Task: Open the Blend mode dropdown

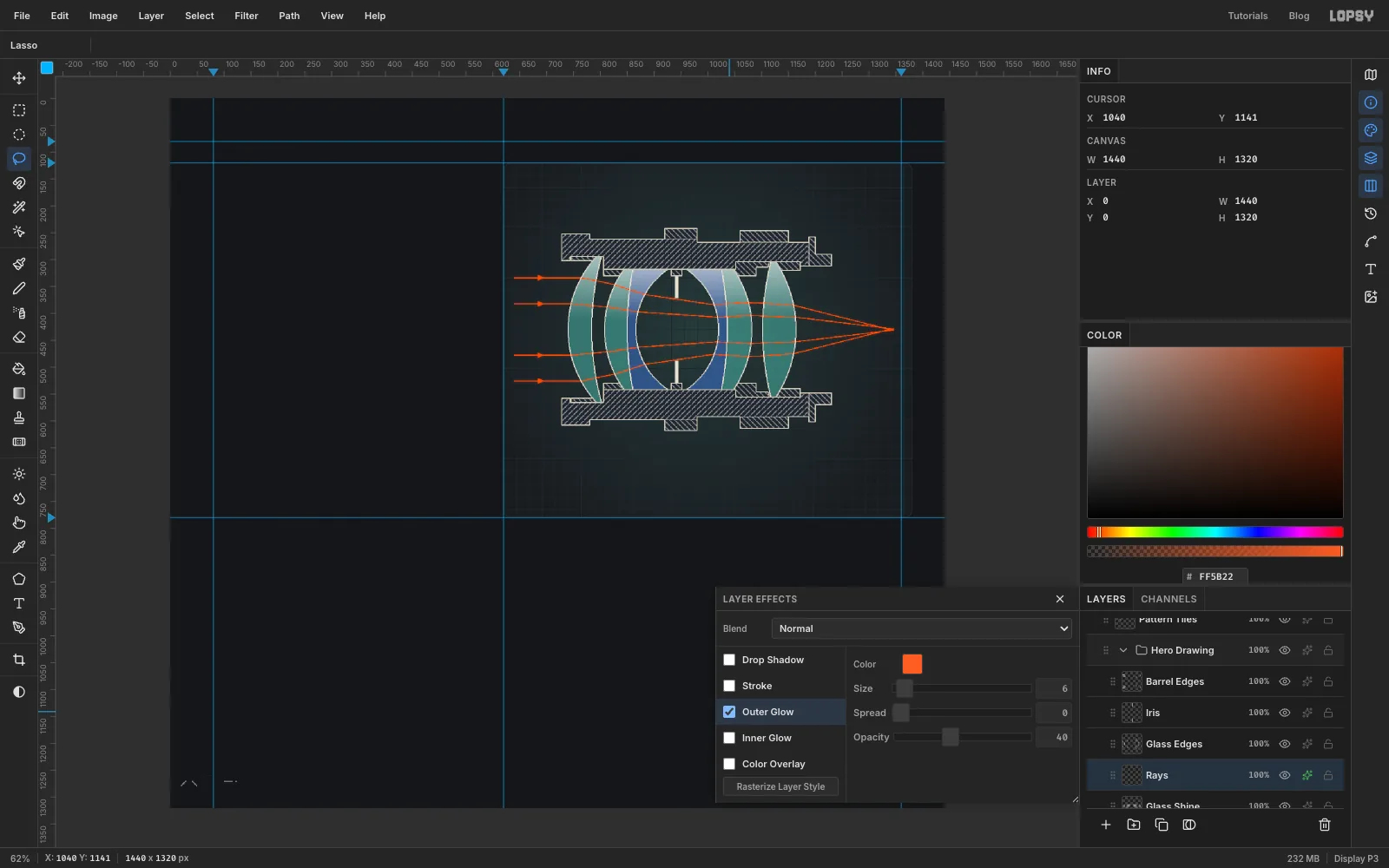Action: tap(922, 628)
